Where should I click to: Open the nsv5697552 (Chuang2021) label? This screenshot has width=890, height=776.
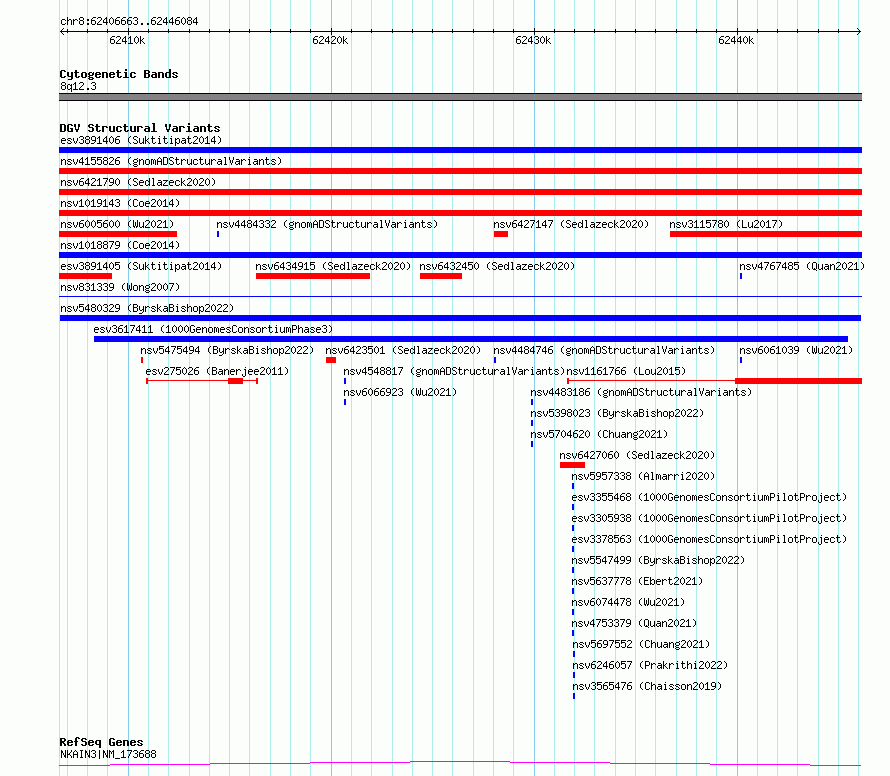[x=641, y=644]
